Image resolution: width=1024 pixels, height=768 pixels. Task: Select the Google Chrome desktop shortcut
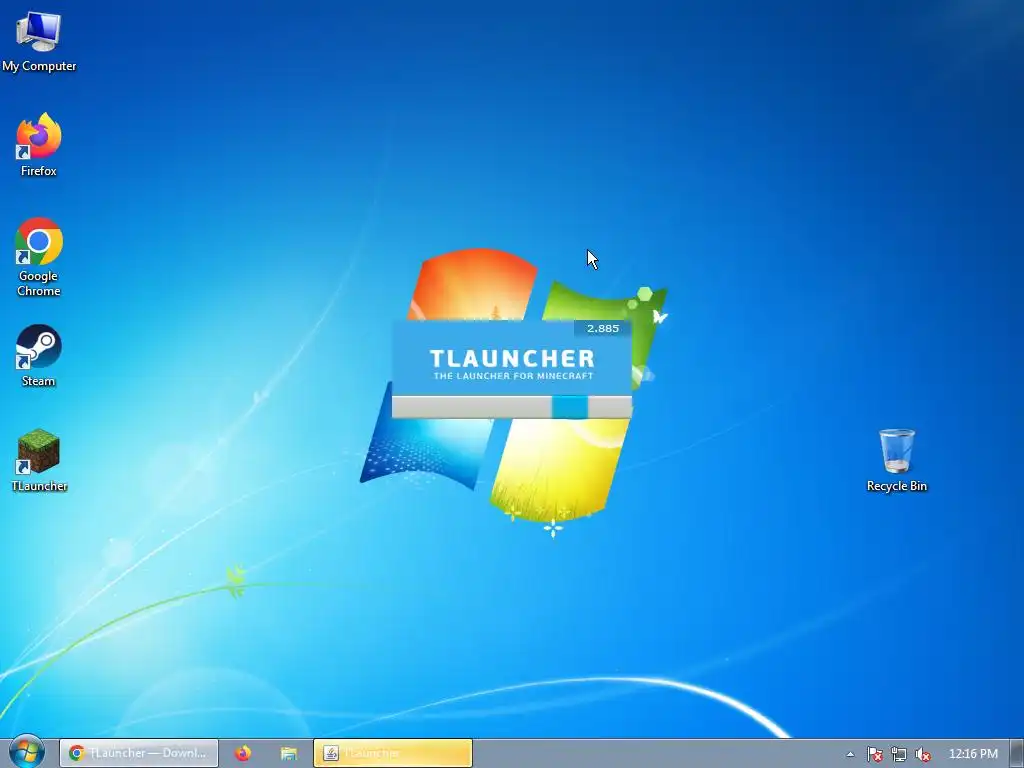[x=39, y=257]
